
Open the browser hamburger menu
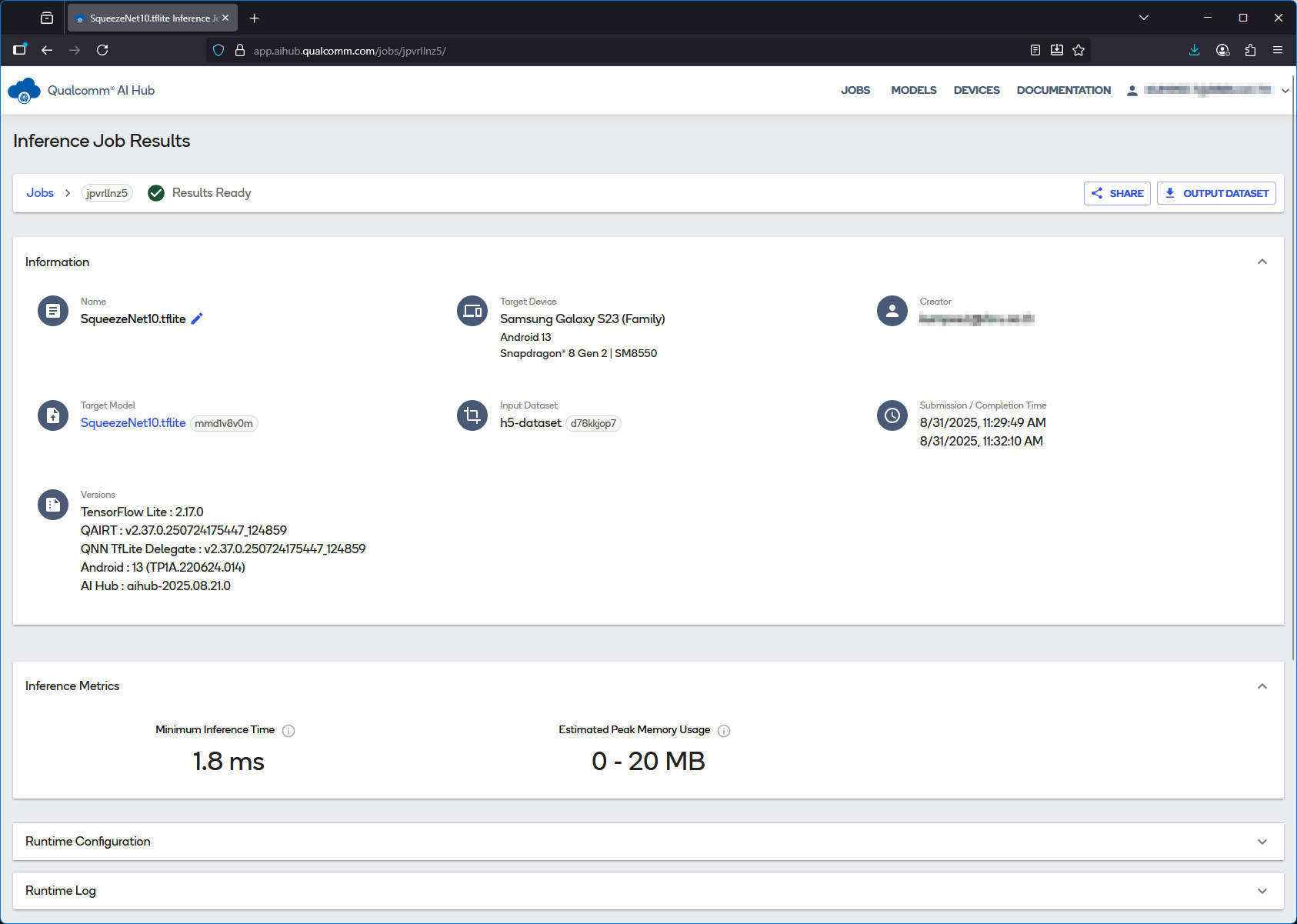[1278, 50]
